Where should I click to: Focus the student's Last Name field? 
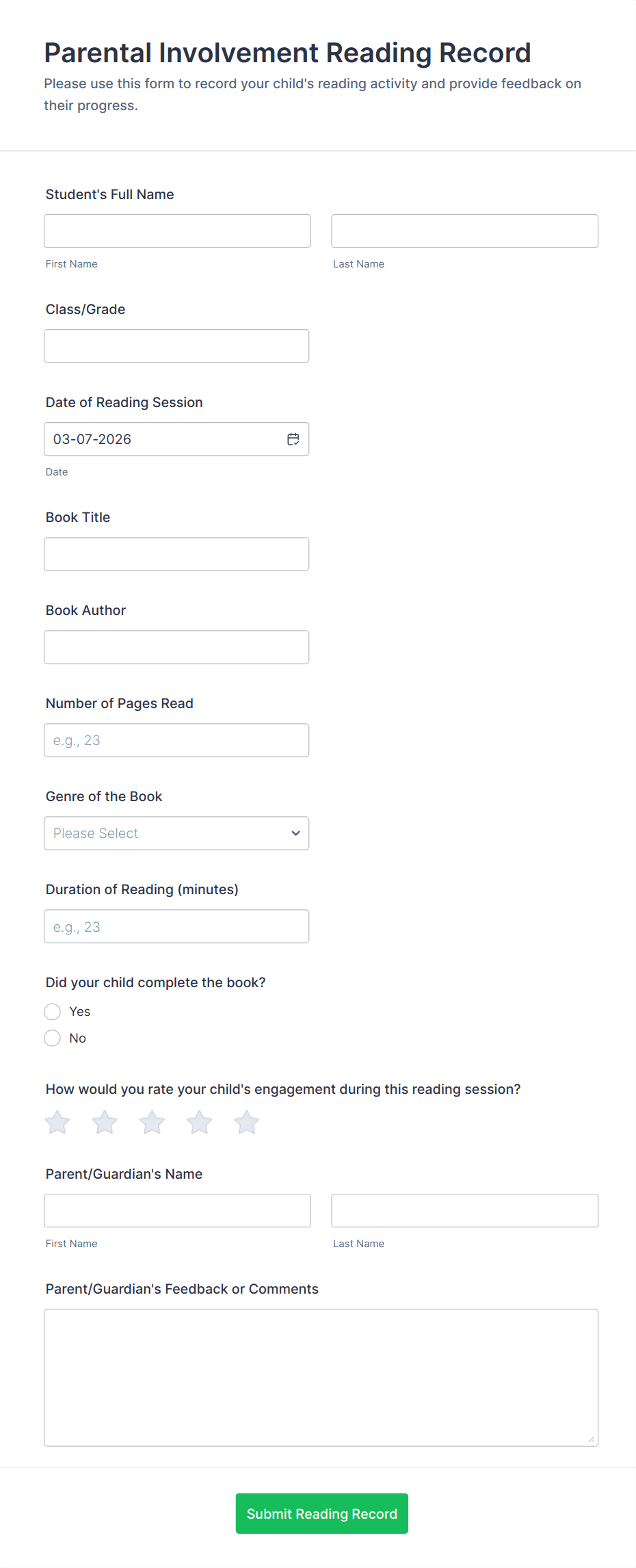464,231
